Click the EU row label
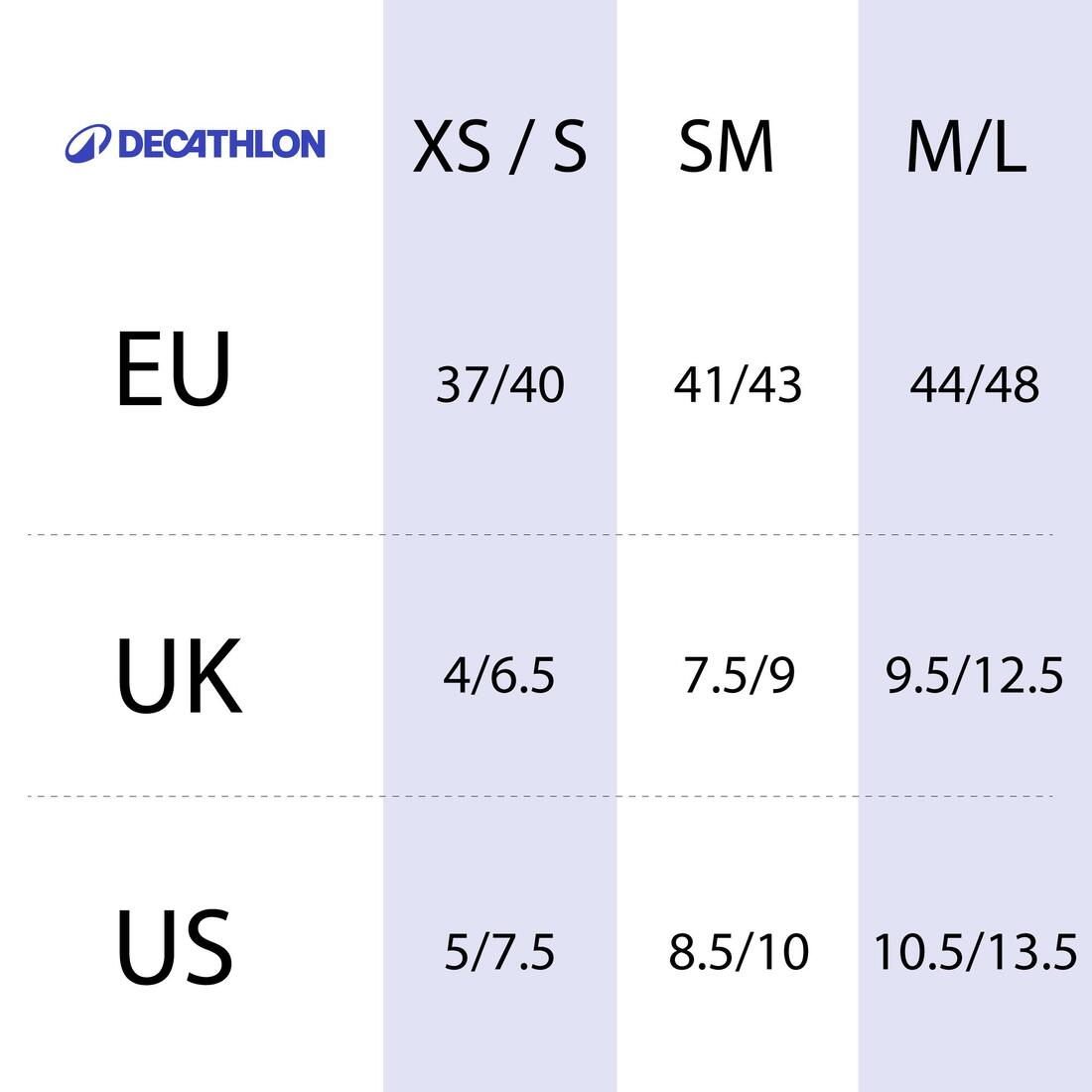This screenshot has height=1092, width=1092. (173, 370)
